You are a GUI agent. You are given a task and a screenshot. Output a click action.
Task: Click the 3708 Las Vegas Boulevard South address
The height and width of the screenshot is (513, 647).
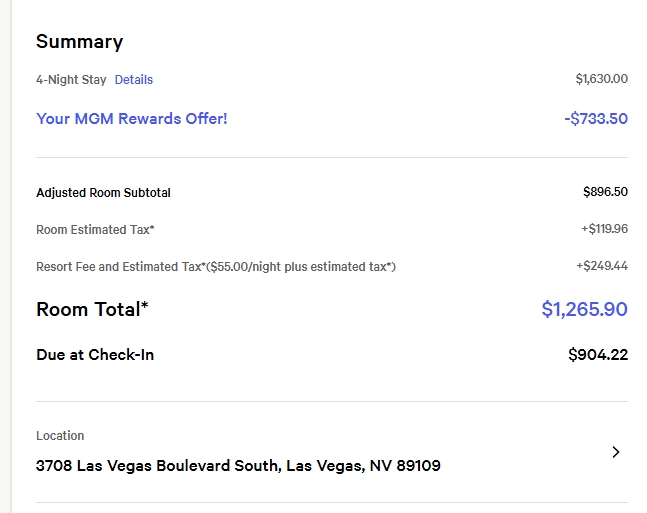point(238,466)
